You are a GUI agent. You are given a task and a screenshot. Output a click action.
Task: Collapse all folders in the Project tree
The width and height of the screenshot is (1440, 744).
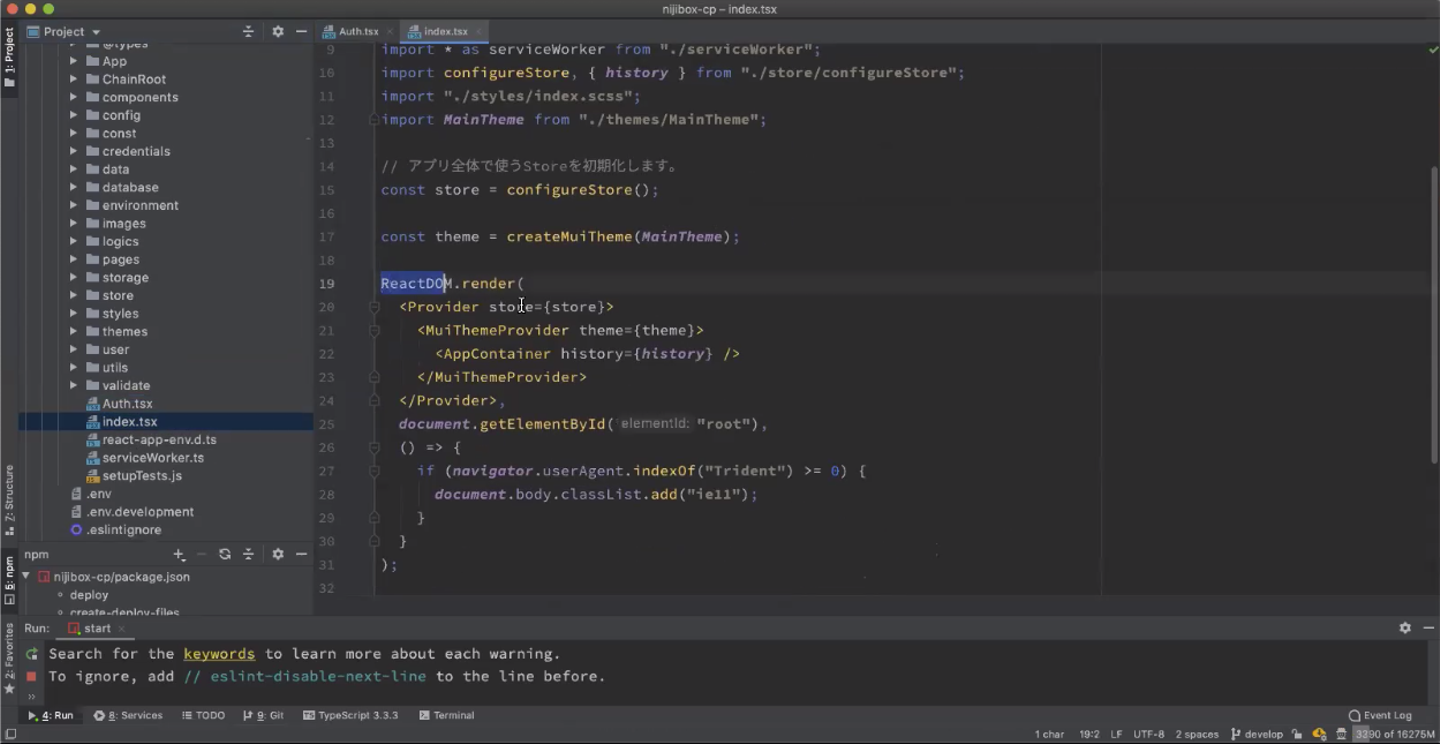(248, 32)
